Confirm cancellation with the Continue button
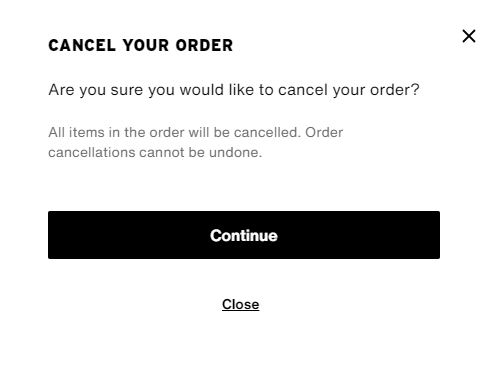486x368 pixels. click(244, 235)
